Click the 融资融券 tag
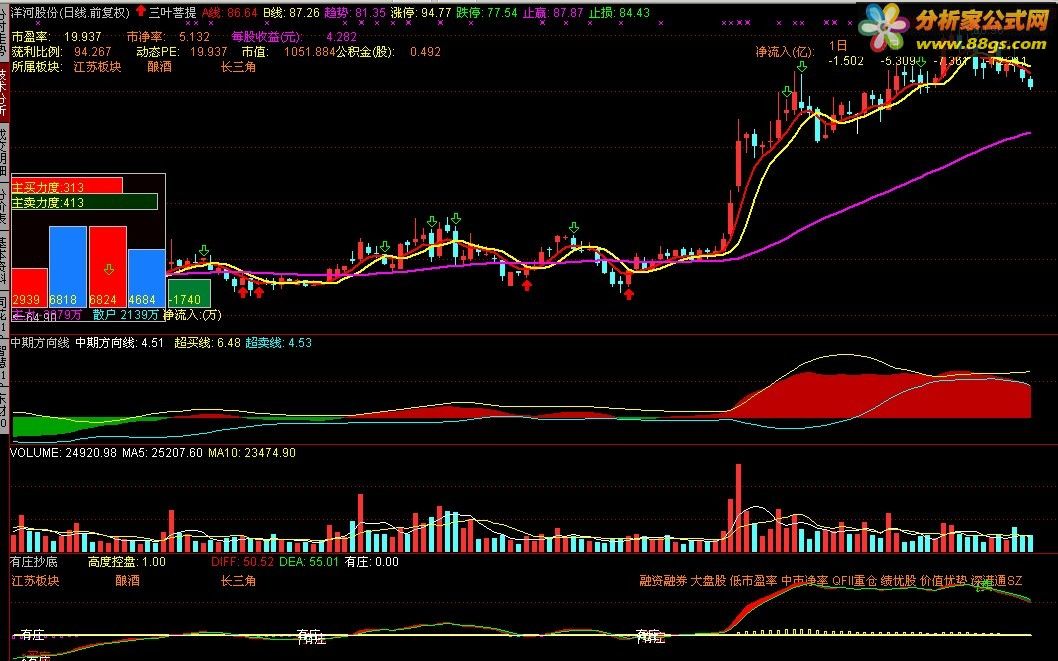 pos(663,580)
